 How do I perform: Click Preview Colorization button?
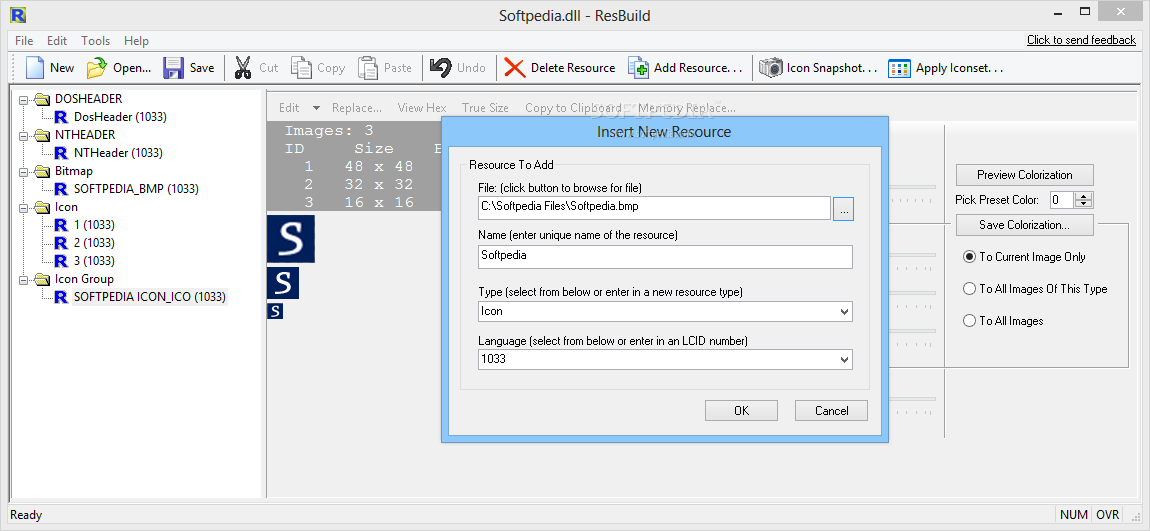click(x=1025, y=175)
